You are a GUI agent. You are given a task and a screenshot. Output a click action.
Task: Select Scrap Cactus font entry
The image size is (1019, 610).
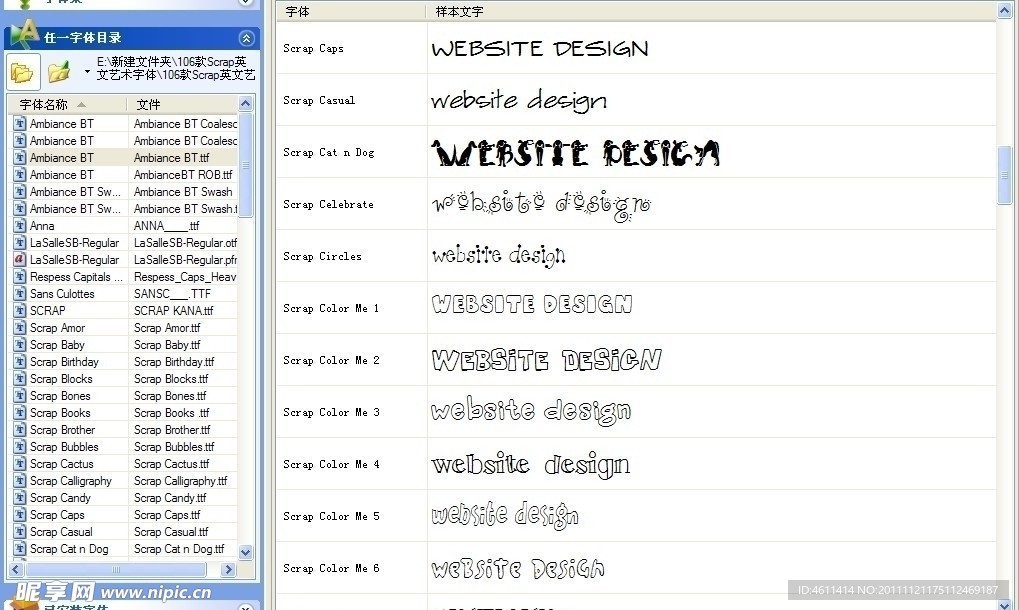tap(124, 464)
